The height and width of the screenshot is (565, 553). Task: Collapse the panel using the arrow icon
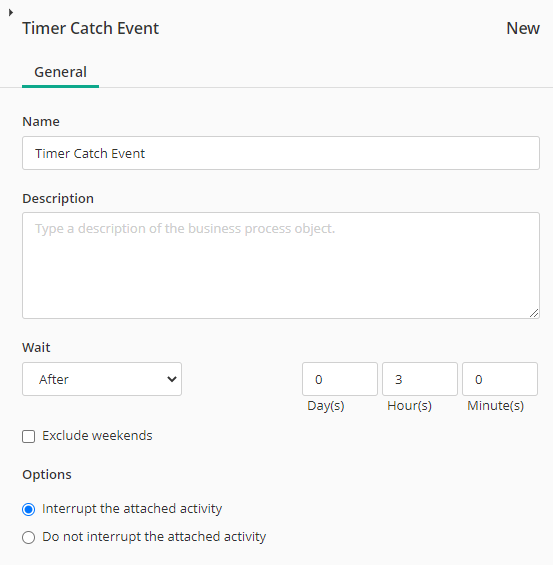pos(11,13)
